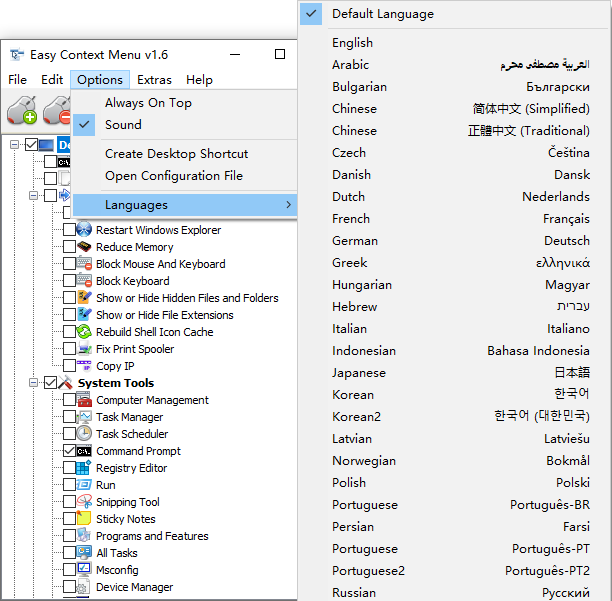Choose Chinese Traditional language

(x=455, y=130)
